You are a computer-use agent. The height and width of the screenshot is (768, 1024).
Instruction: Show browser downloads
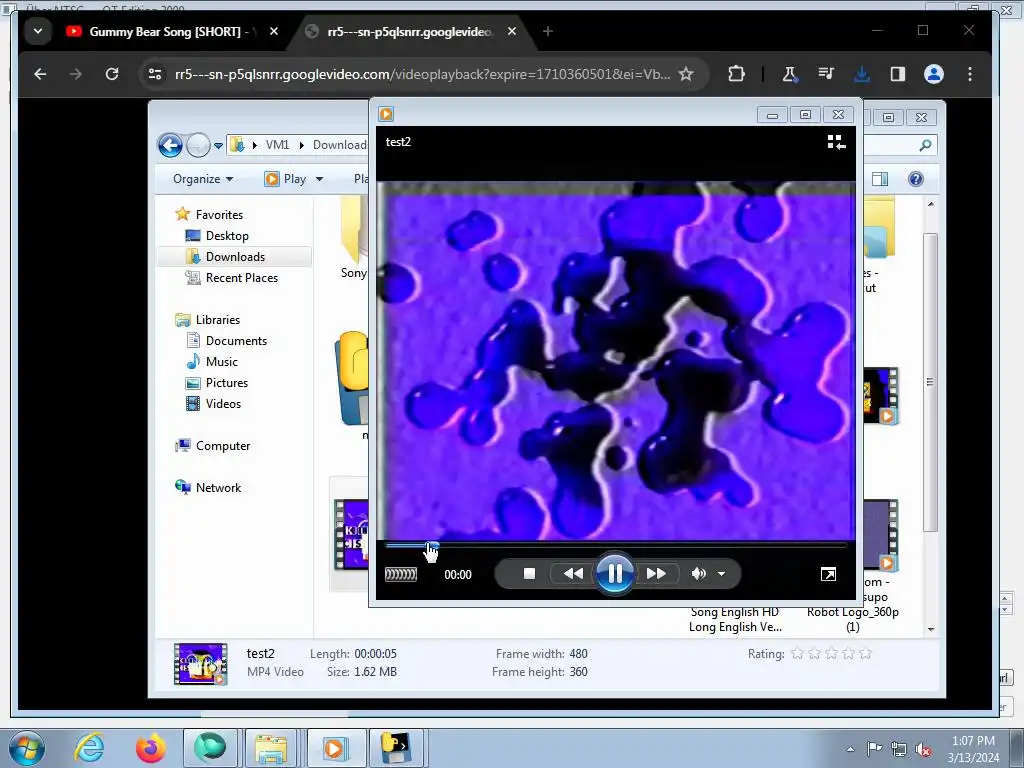862,74
